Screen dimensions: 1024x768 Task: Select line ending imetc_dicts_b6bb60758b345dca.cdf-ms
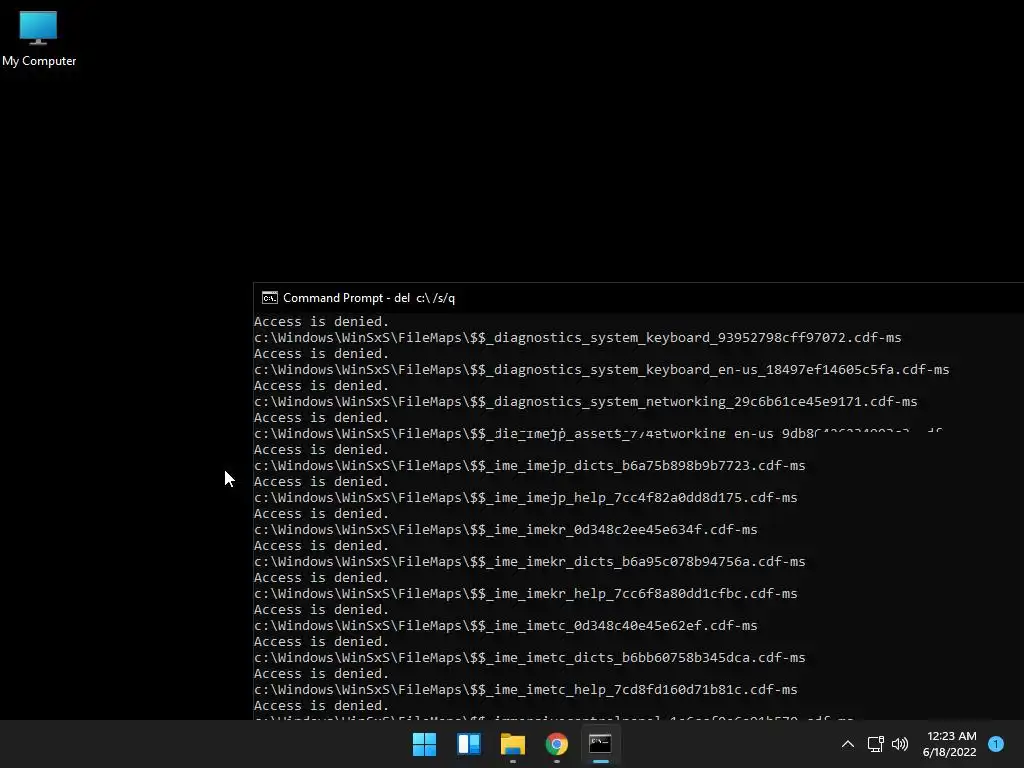[x=530, y=658]
